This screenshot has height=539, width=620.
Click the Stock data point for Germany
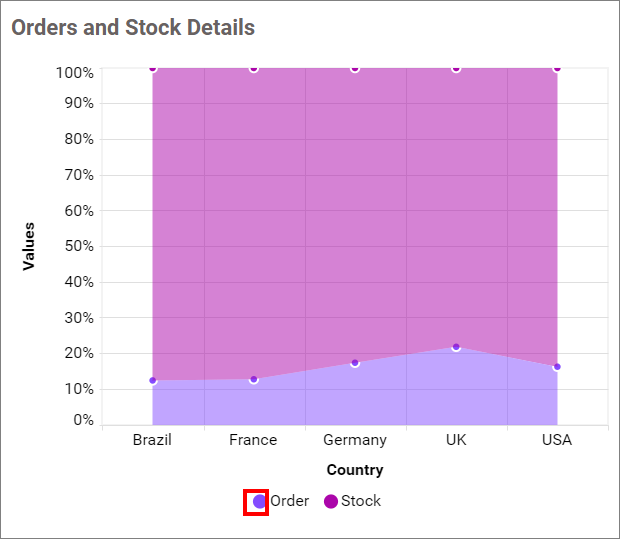355,68
